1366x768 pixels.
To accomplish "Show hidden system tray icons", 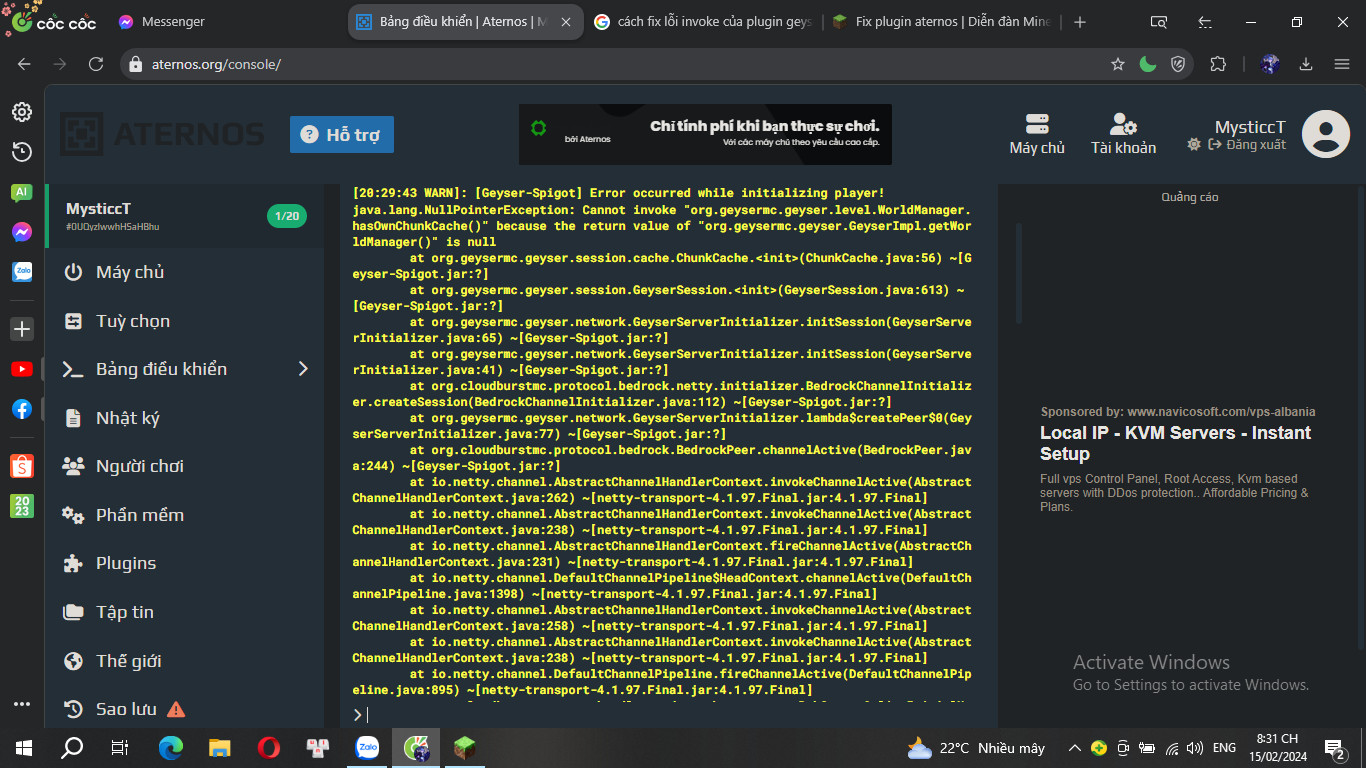I will (x=1075, y=748).
